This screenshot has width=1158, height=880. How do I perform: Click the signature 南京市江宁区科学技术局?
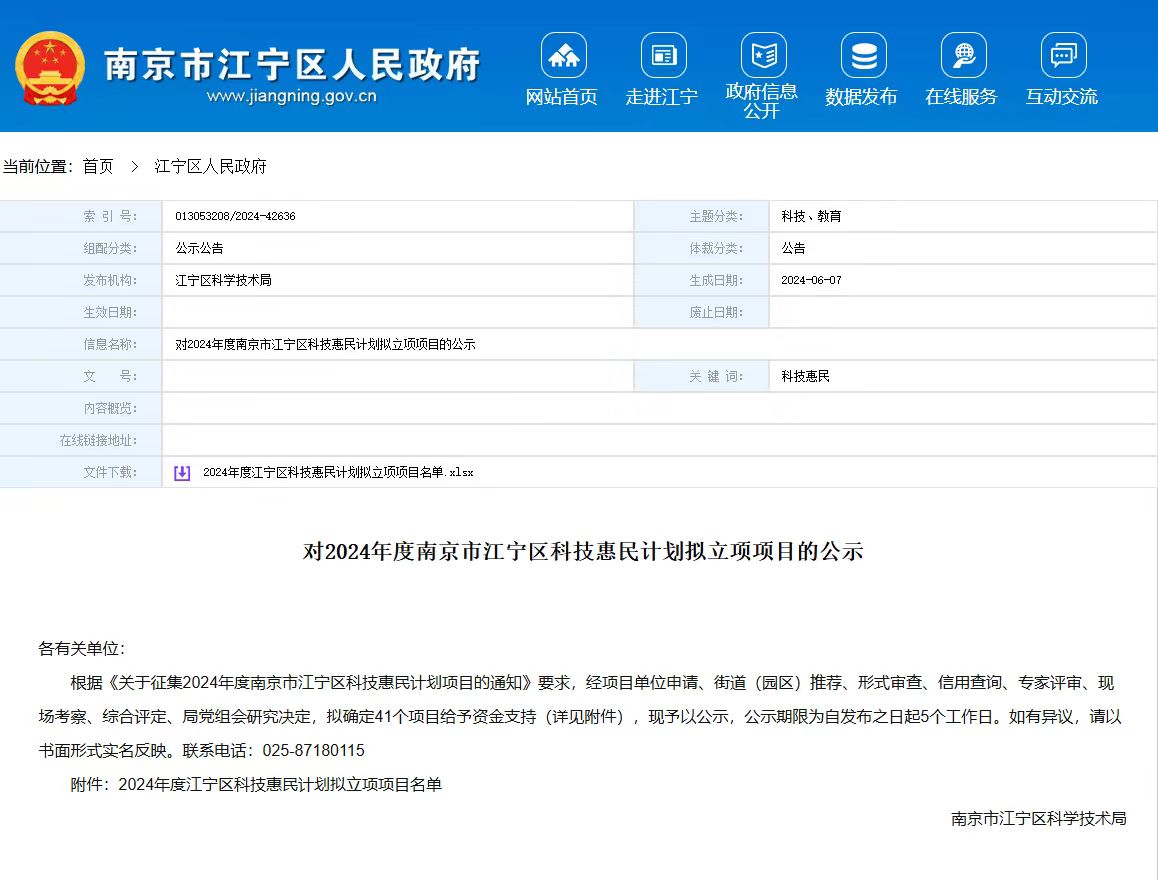pyautogui.click(x=1039, y=819)
